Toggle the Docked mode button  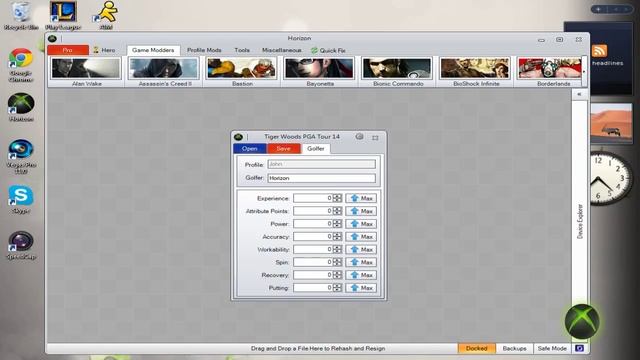click(x=476, y=348)
